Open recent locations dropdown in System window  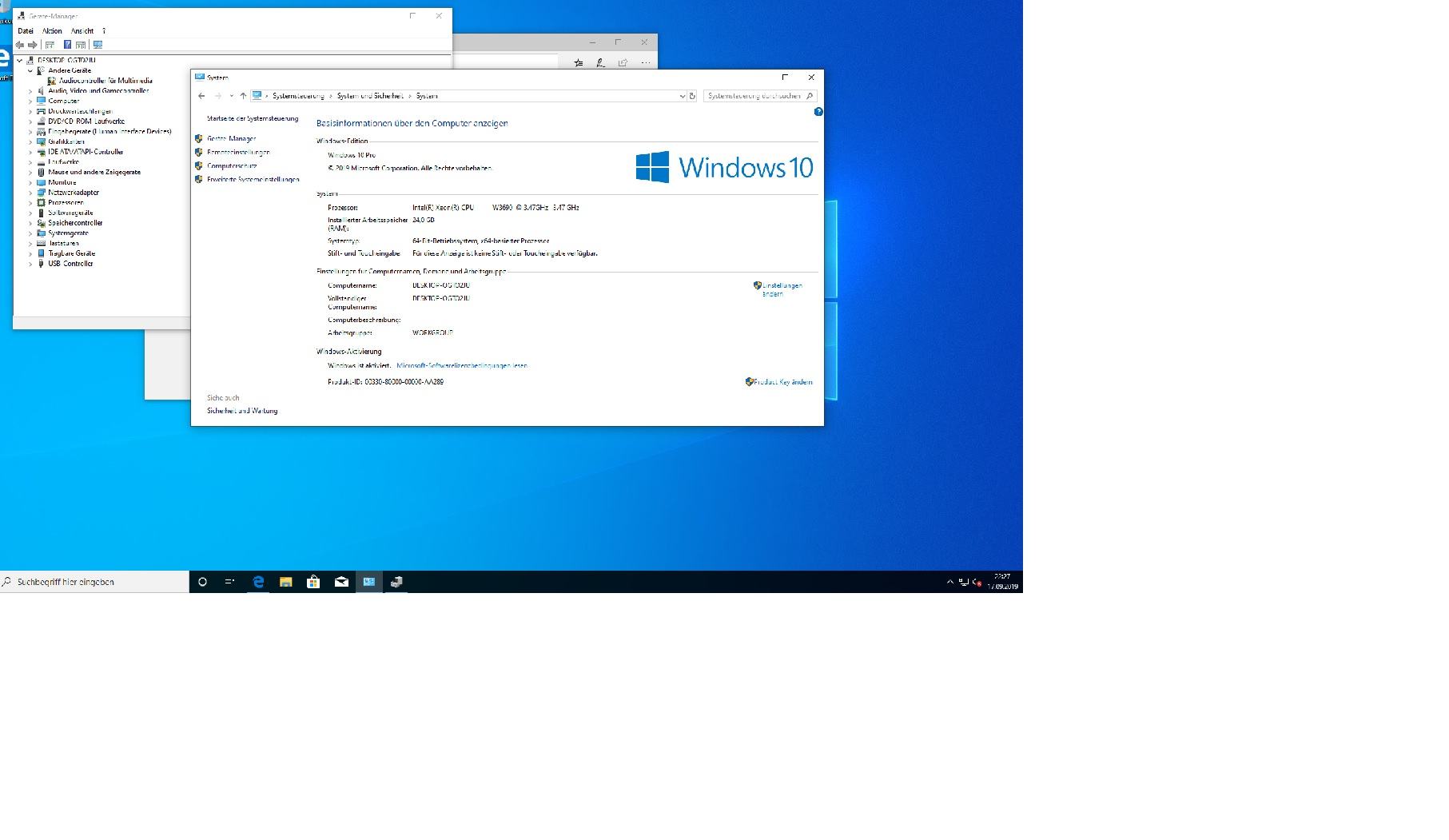[x=232, y=96]
